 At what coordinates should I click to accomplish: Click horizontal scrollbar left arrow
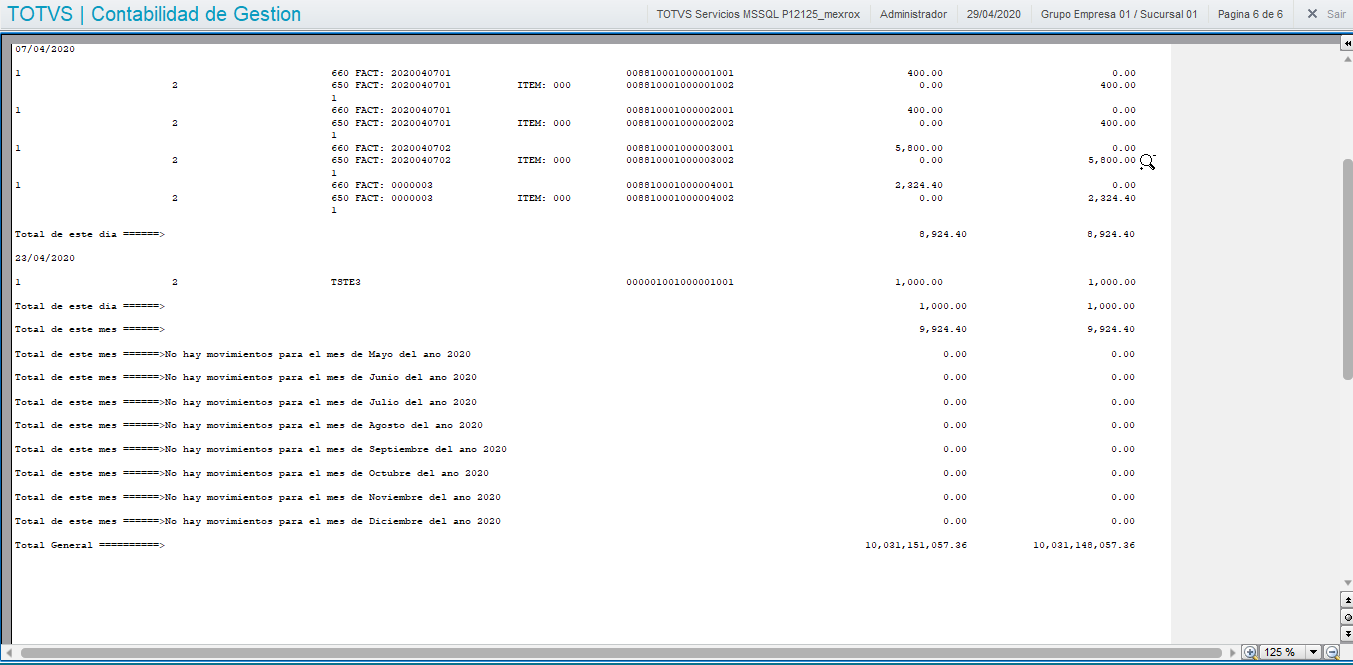tap(8, 652)
